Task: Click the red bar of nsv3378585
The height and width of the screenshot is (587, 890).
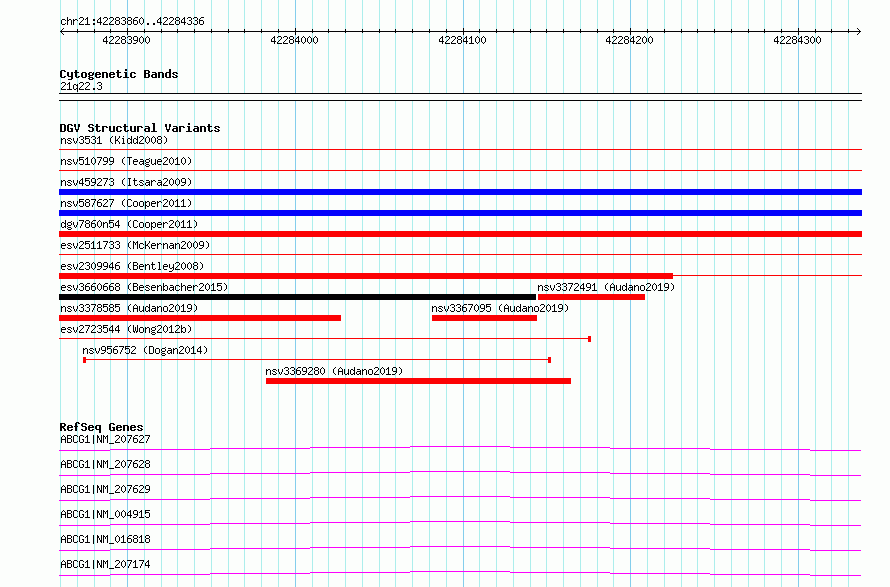Action: (x=200, y=318)
